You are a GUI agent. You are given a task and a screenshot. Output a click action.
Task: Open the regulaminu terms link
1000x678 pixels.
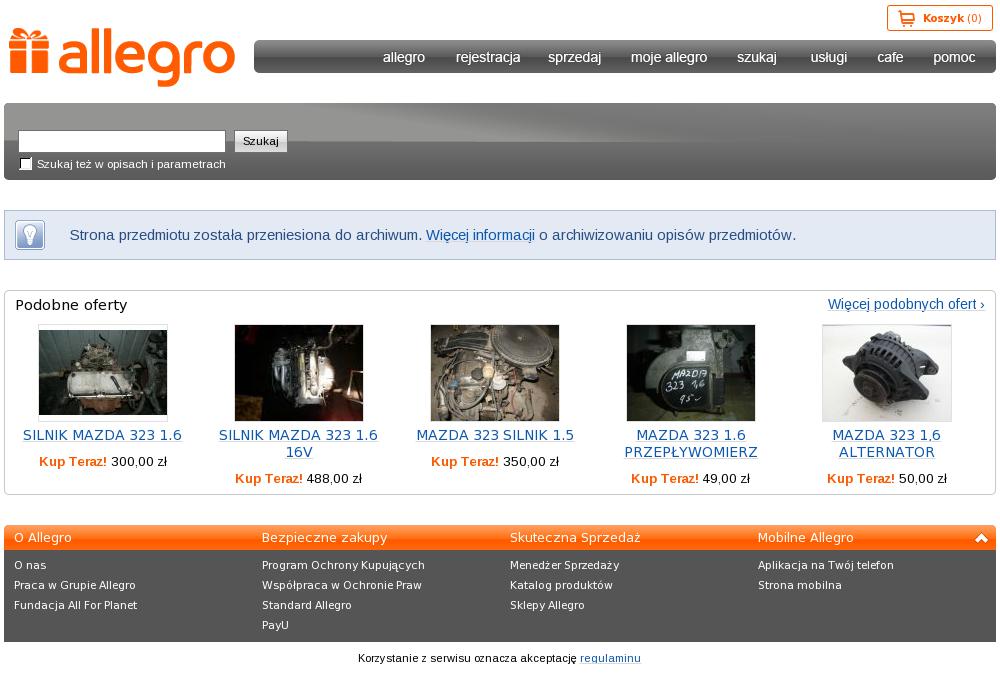pos(610,658)
